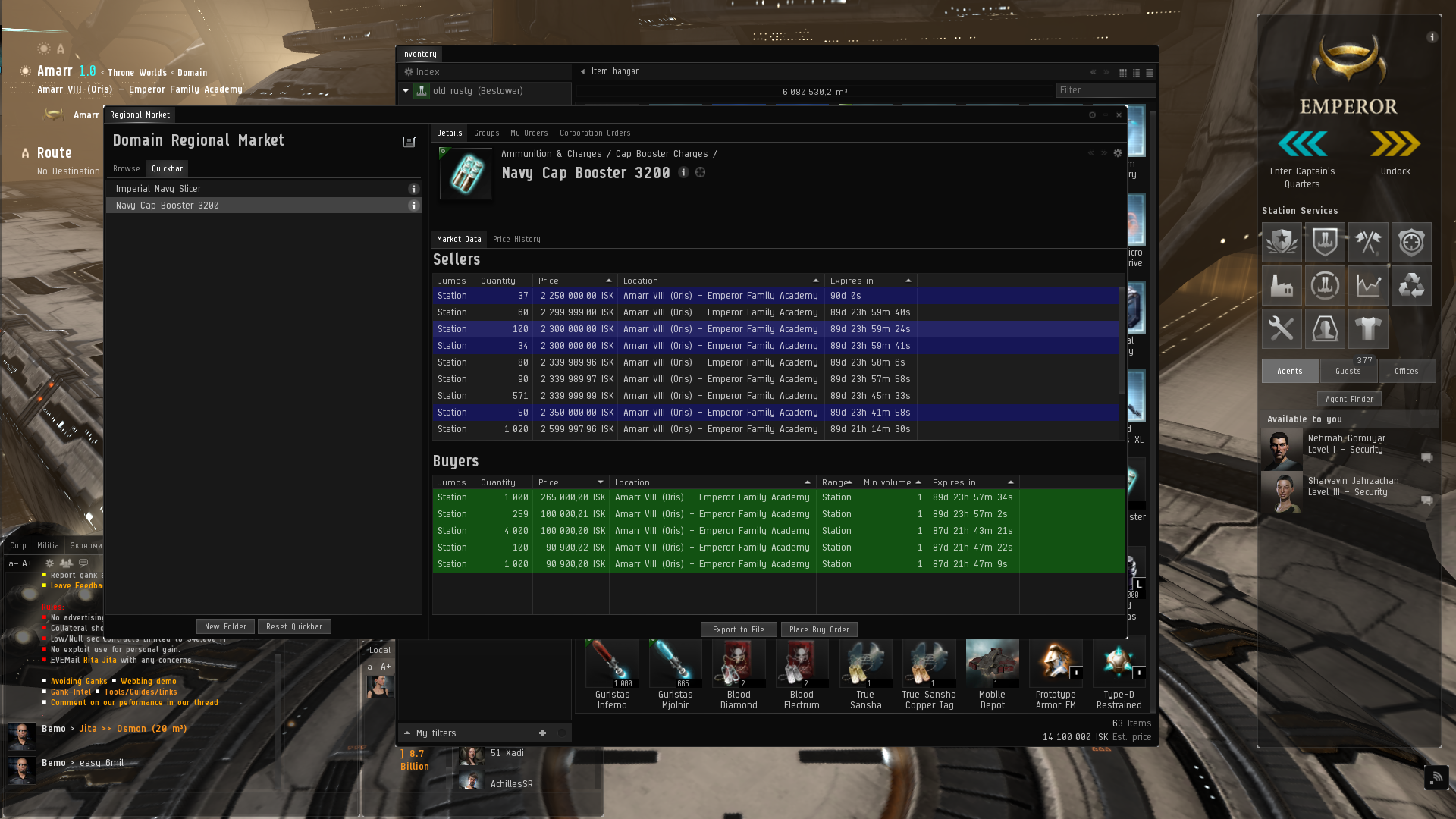This screenshot has width=1456, height=819.
Task: Click Enter Captain's Quarters blue arrows
Action: tap(1302, 144)
